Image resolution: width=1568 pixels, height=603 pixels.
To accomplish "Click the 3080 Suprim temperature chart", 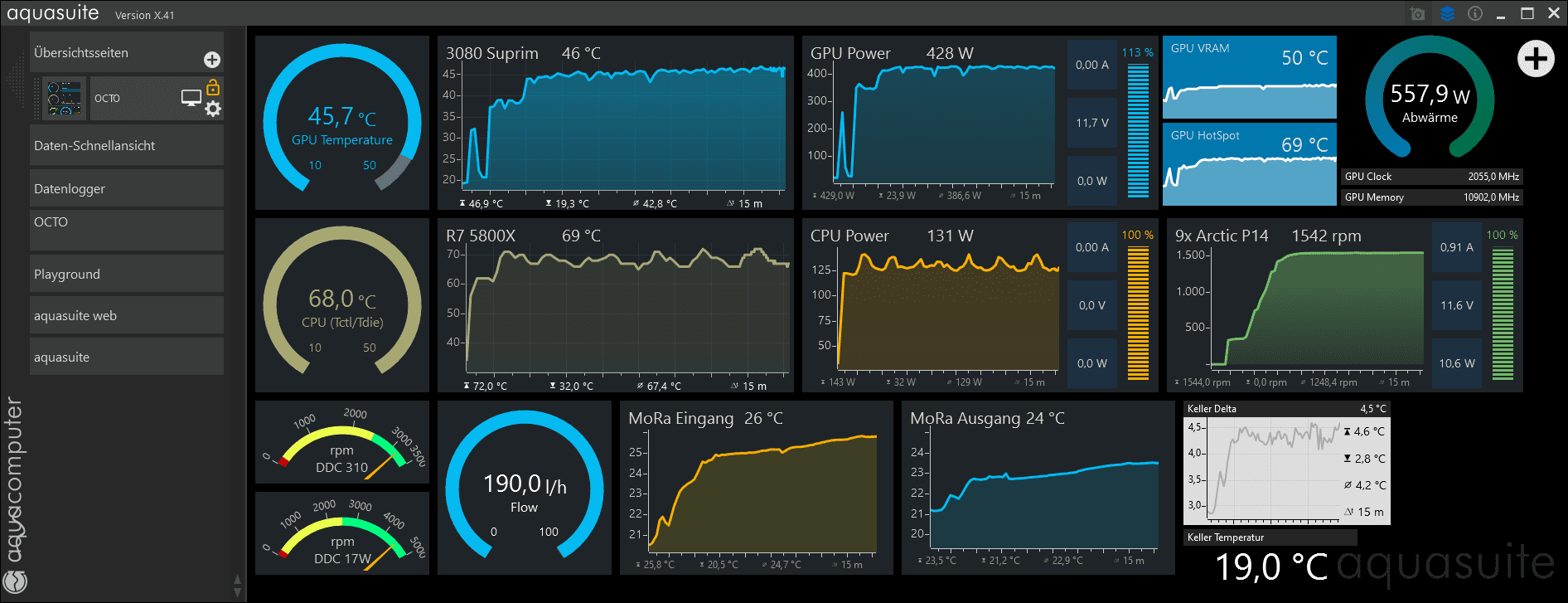I will coord(616,123).
